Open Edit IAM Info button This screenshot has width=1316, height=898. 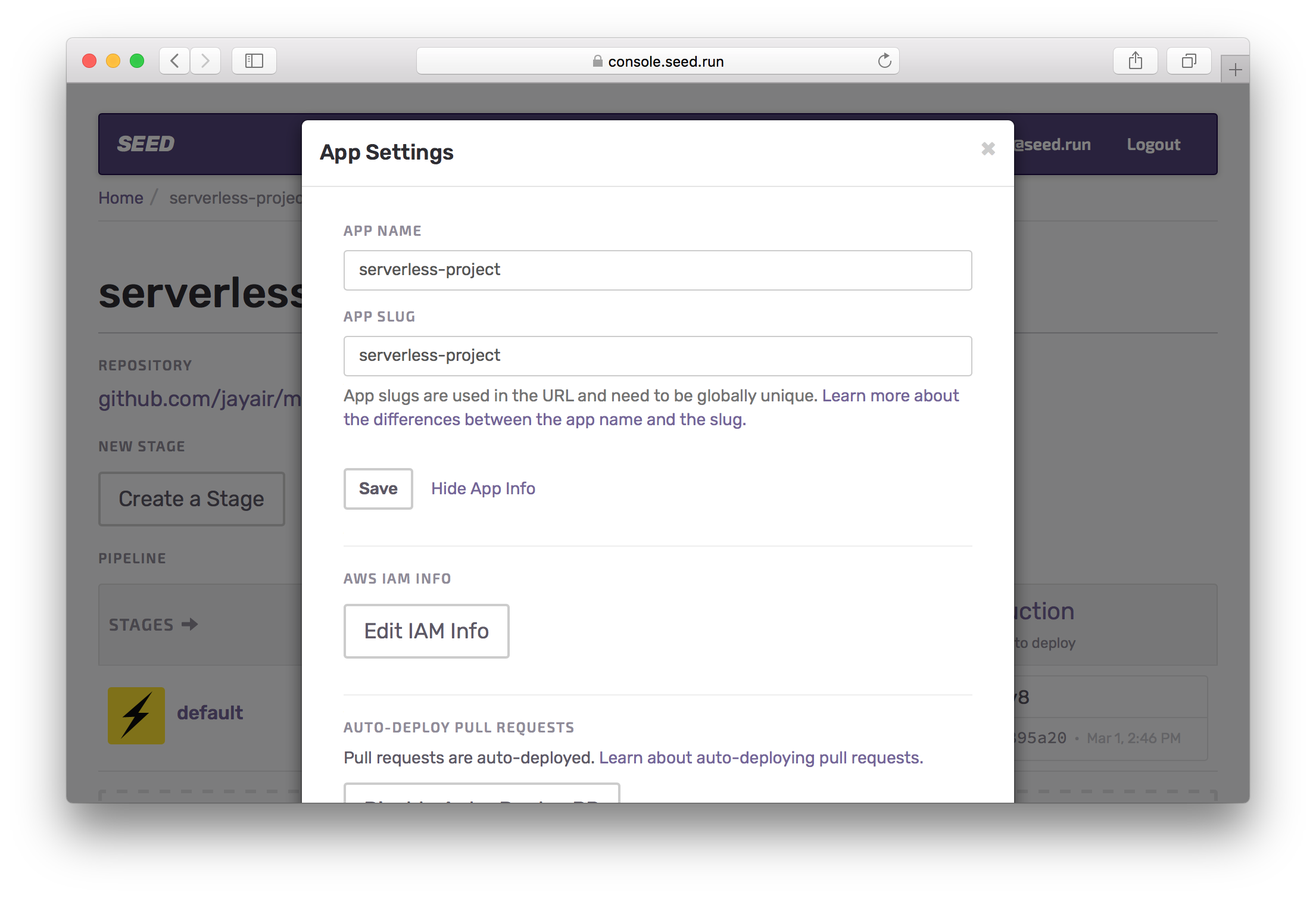pyautogui.click(x=426, y=631)
